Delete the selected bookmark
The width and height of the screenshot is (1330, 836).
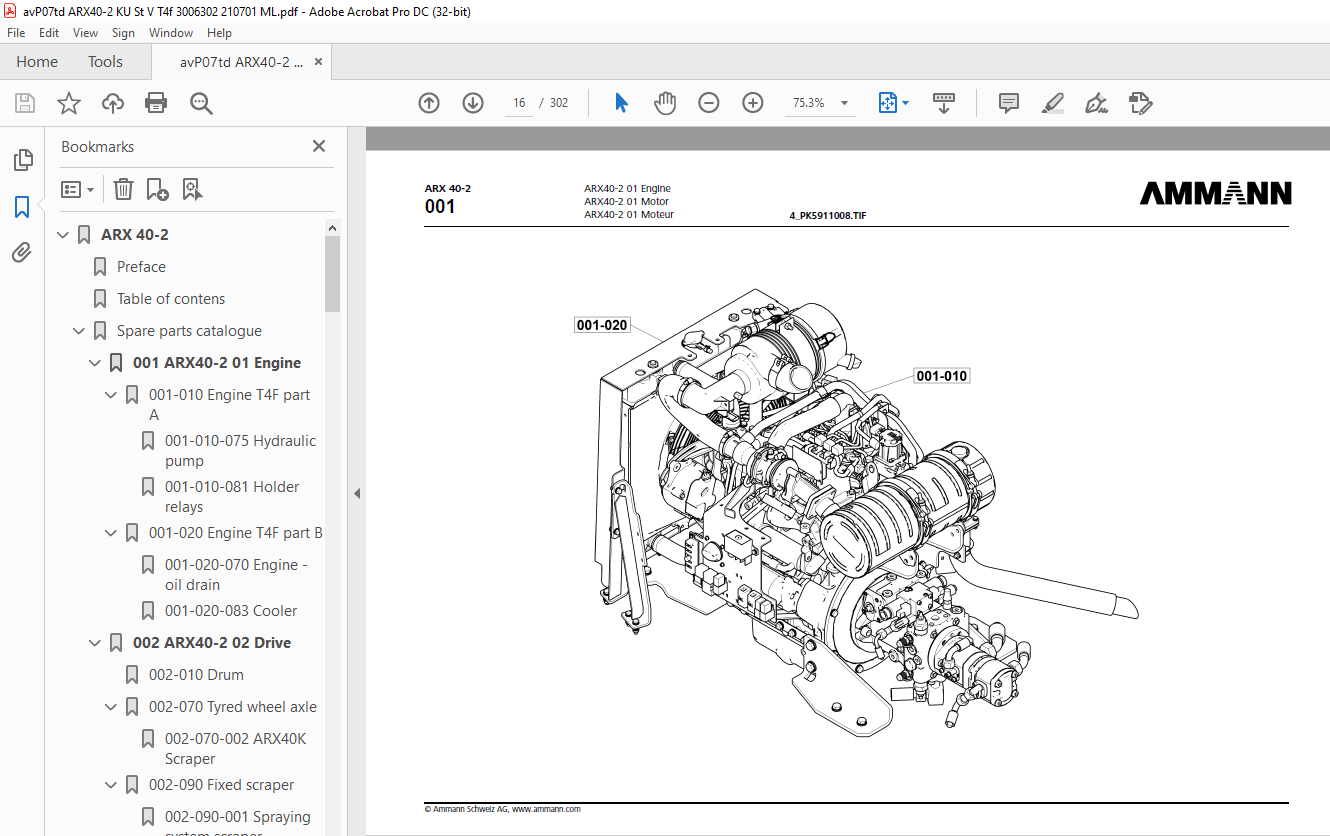[x=123, y=189]
